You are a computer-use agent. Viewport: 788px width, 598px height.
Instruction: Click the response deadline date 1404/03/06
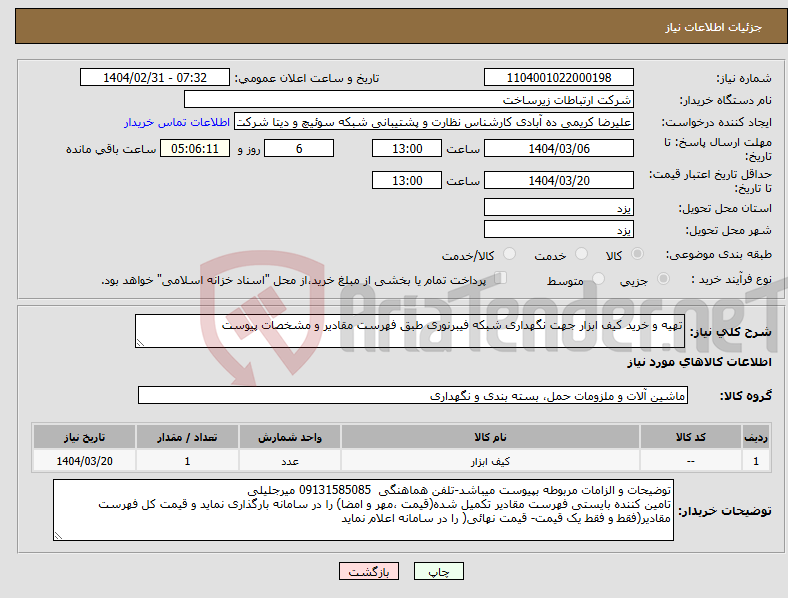click(x=558, y=149)
